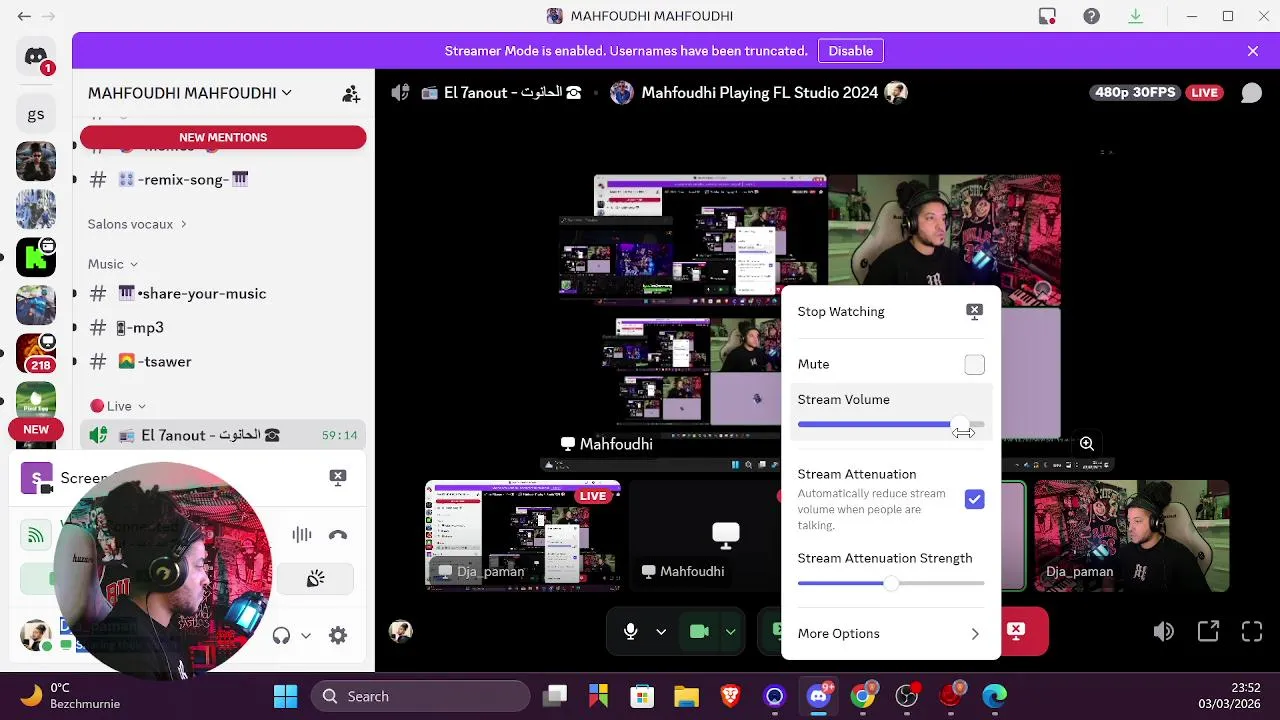Go back with title bar arrow
Image resolution: width=1280 pixels, height=720 pixels.
click(24, 16)
